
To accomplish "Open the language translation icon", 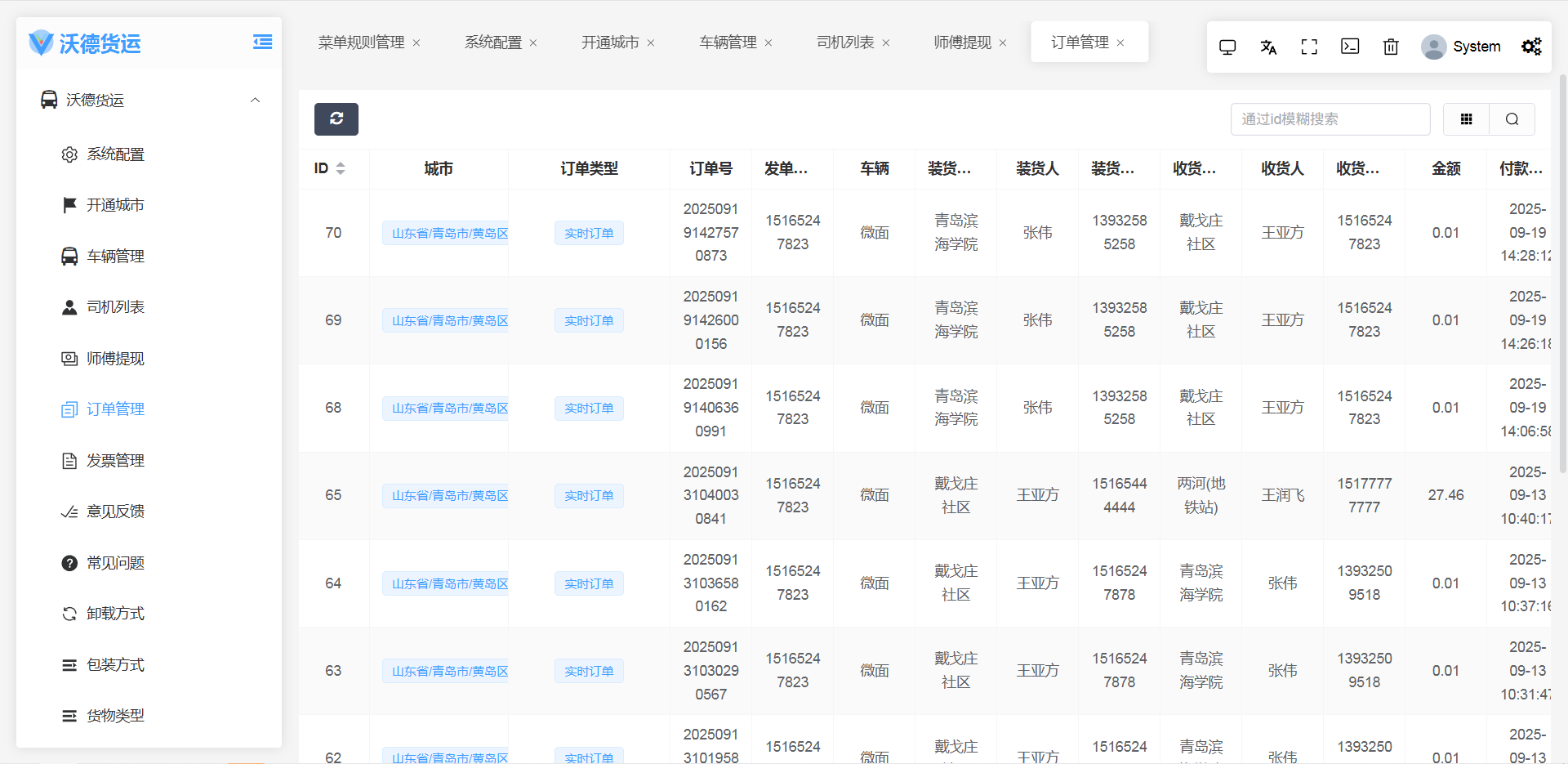I will coord(1268,47).
